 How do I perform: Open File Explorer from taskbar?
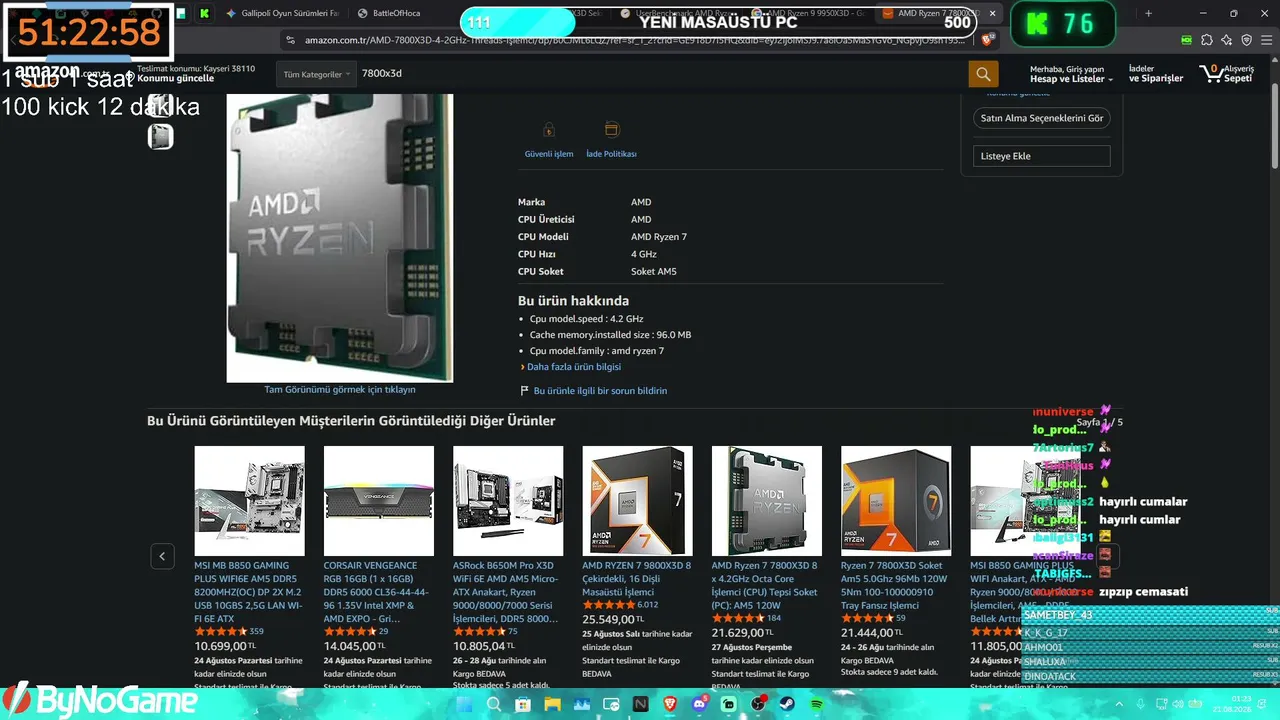click(552, 704)
